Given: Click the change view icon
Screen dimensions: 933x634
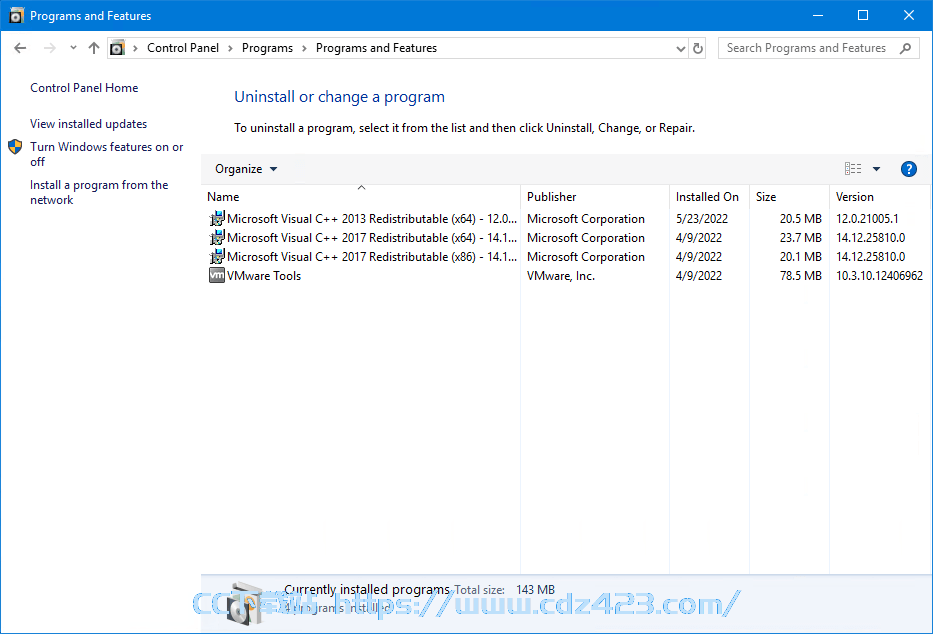Looking at the screenshot, I should 853,169.
